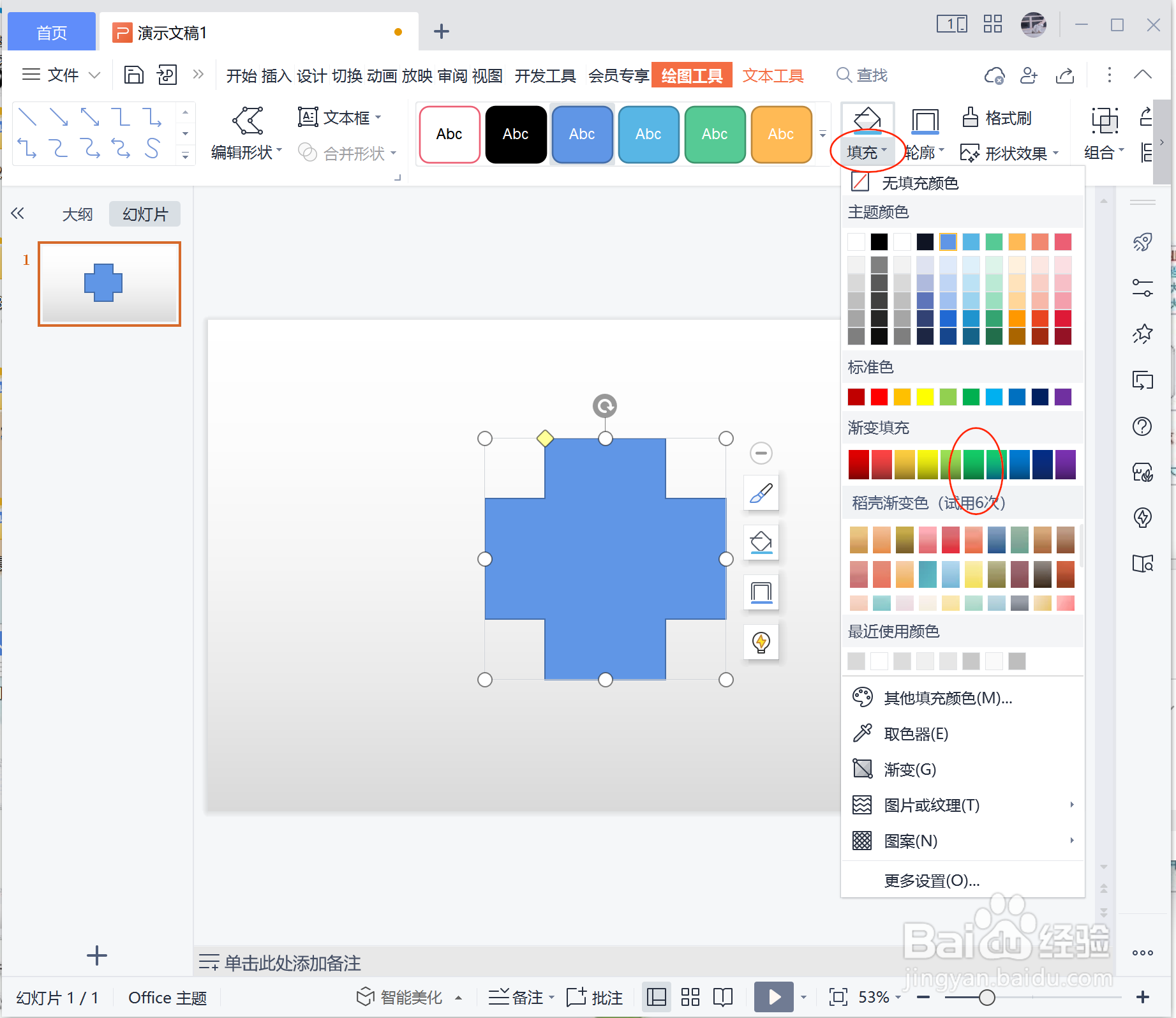Click the save document icon
This screenshot has height=1018, width=1176.
point(133,75)
